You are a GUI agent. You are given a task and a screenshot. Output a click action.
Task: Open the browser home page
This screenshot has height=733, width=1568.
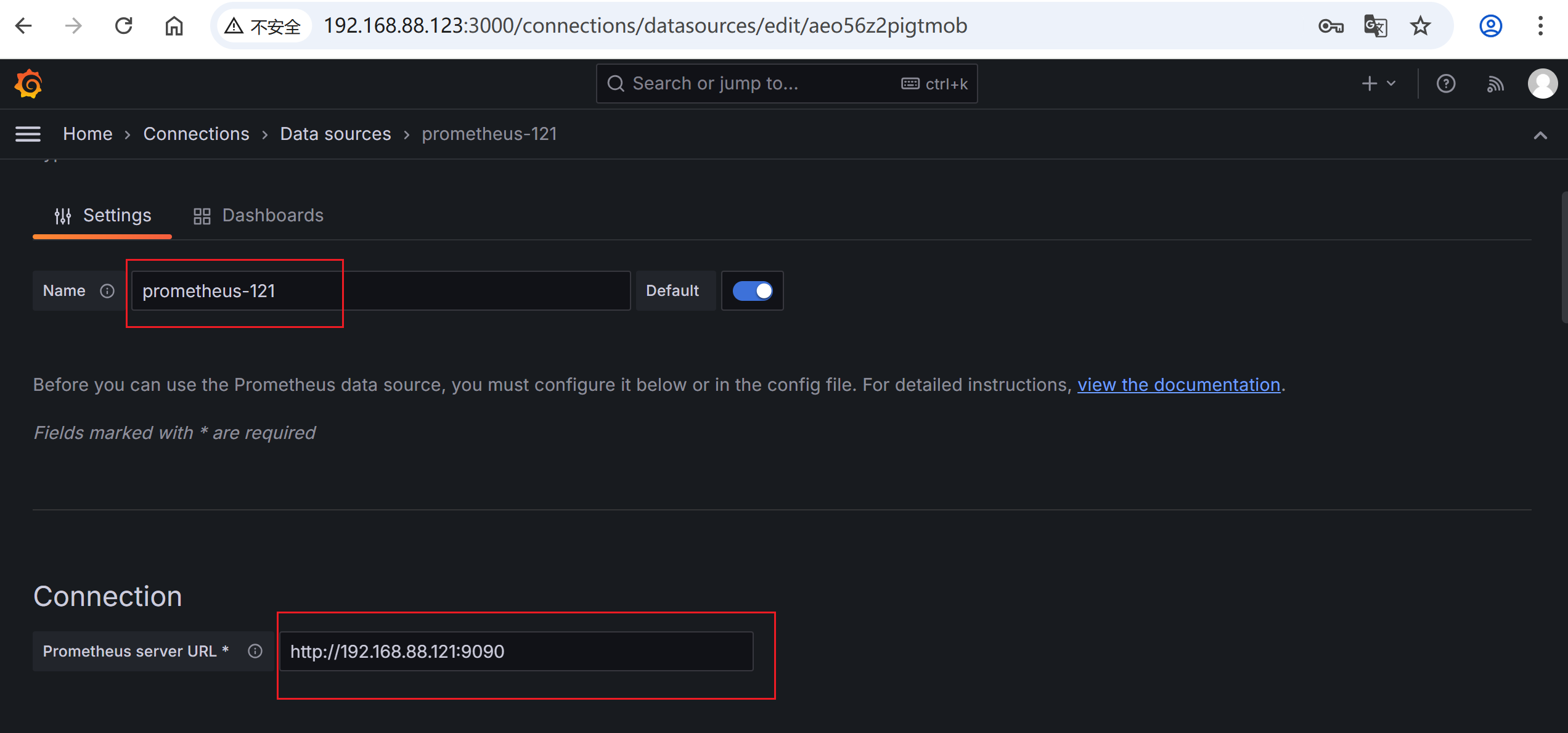pos(174,26)
